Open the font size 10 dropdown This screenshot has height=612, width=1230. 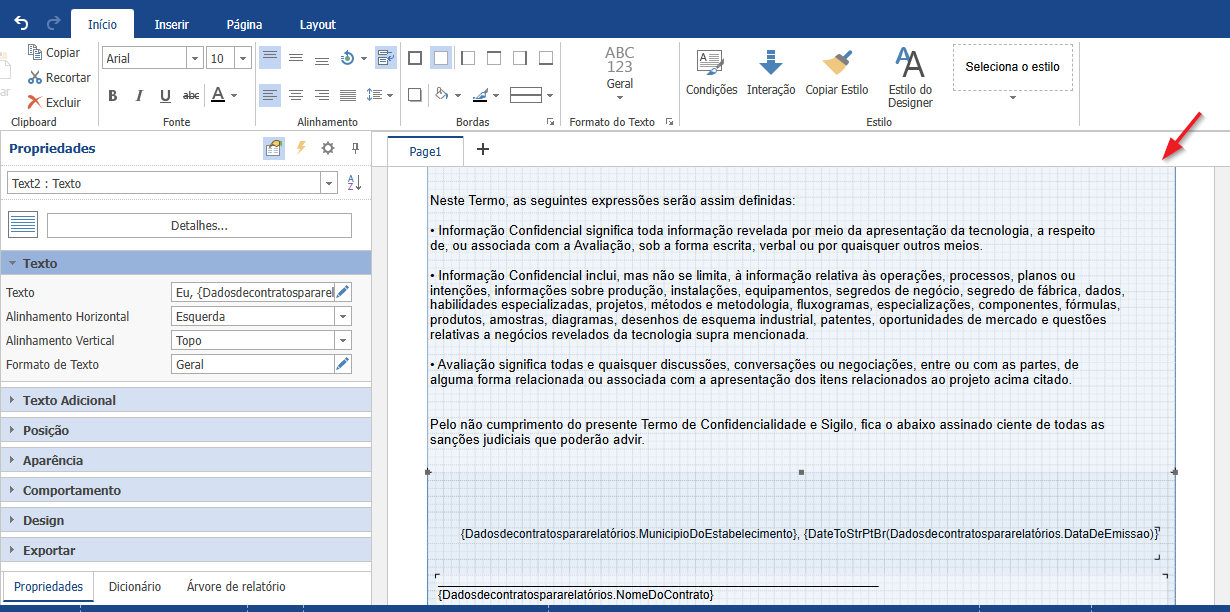click(x=243, y=58)
